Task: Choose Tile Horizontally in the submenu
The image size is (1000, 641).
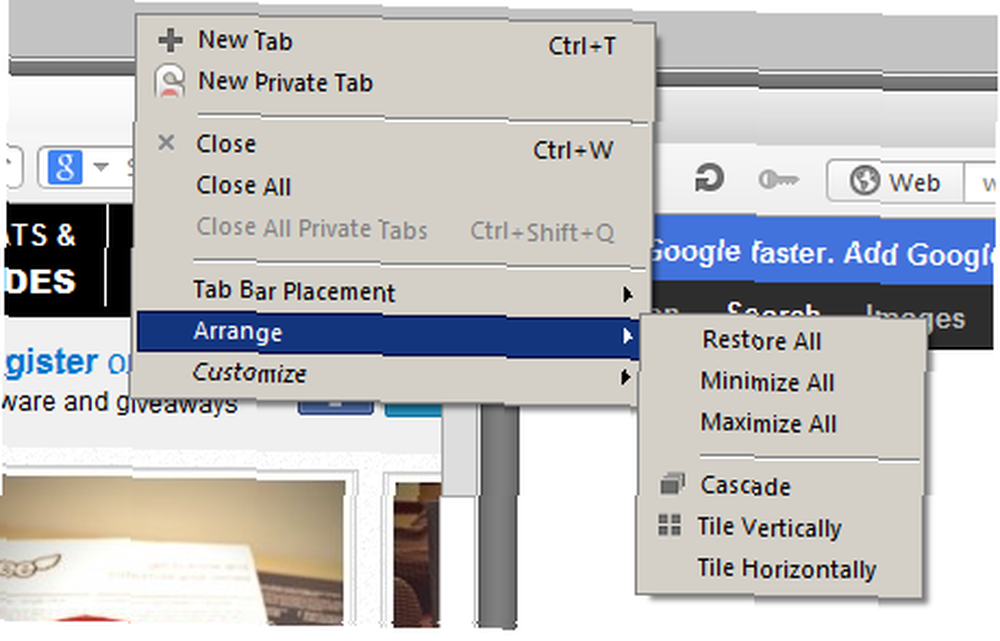Action: pyautogui.click(x=786, y=568)
